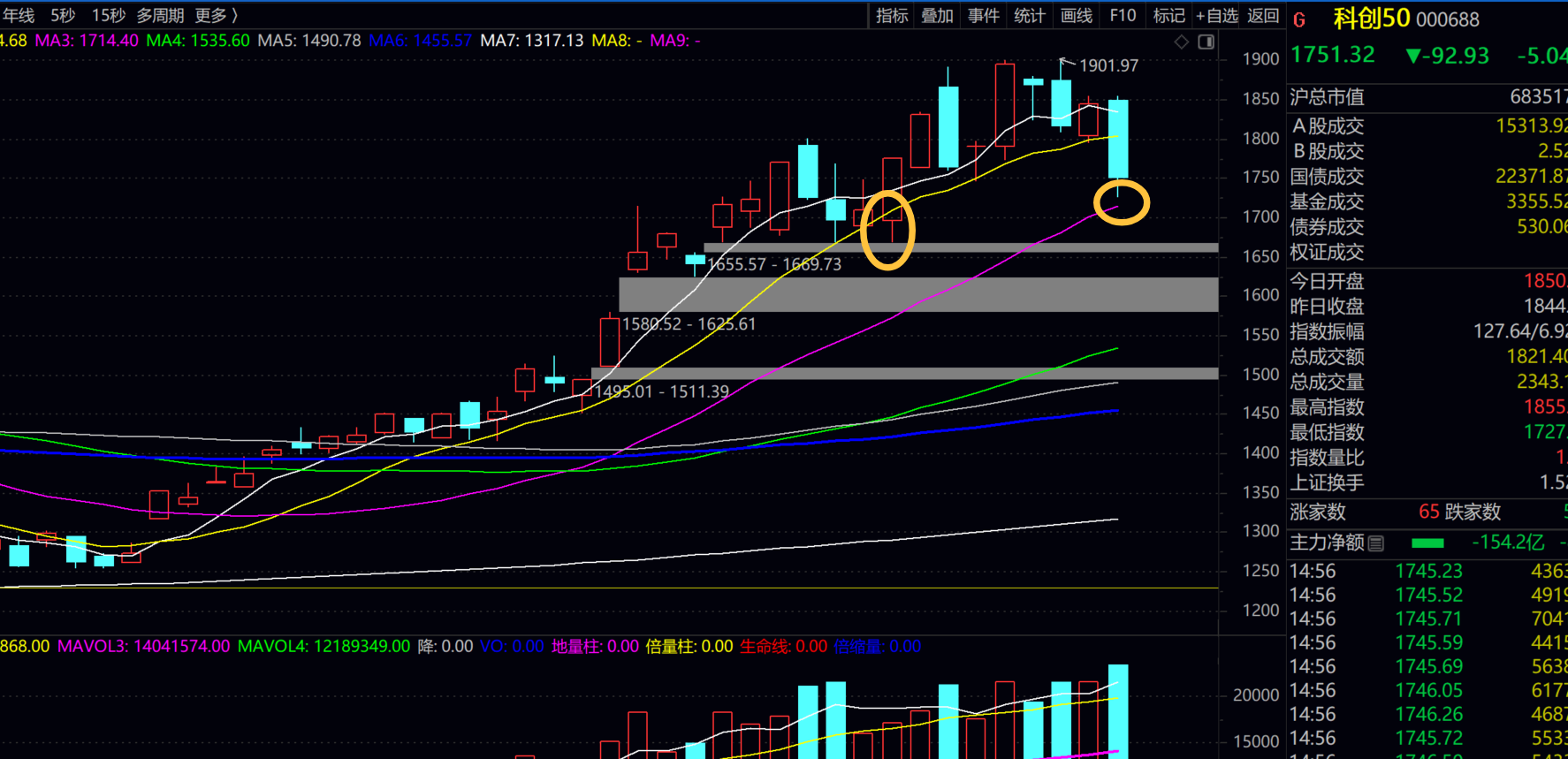Click the 科创50 index name

click(1371, 19)
